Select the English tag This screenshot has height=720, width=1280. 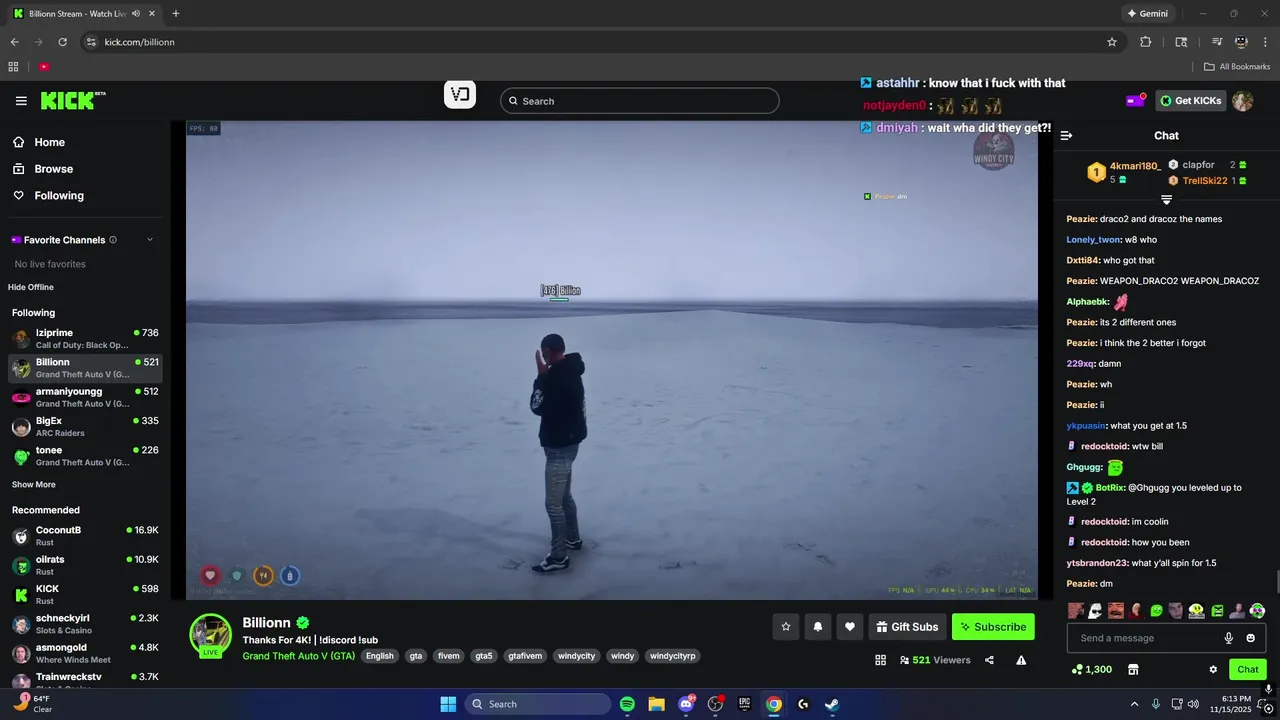(380, 656)
